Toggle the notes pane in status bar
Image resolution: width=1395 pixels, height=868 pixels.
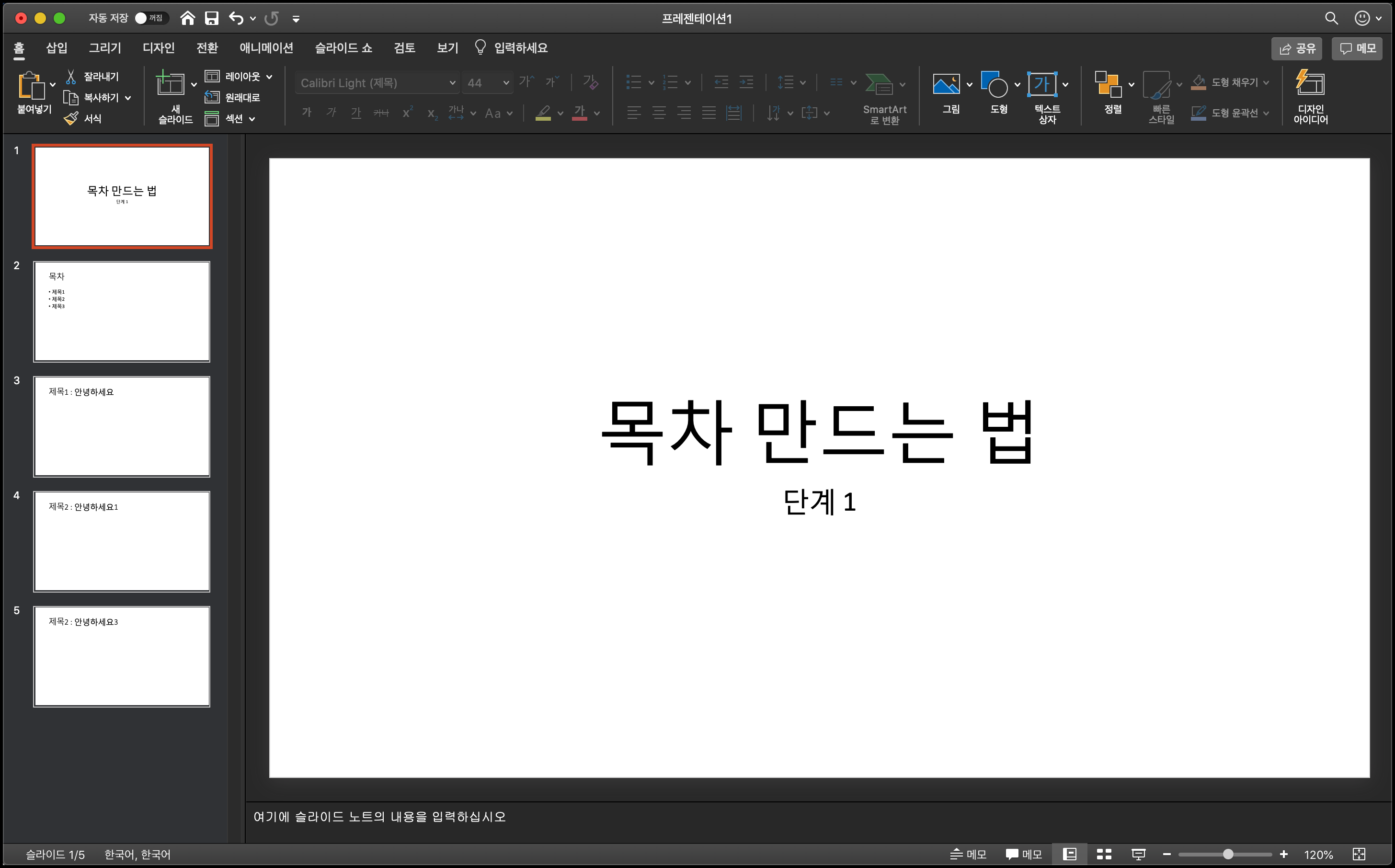tap(969, 854)
